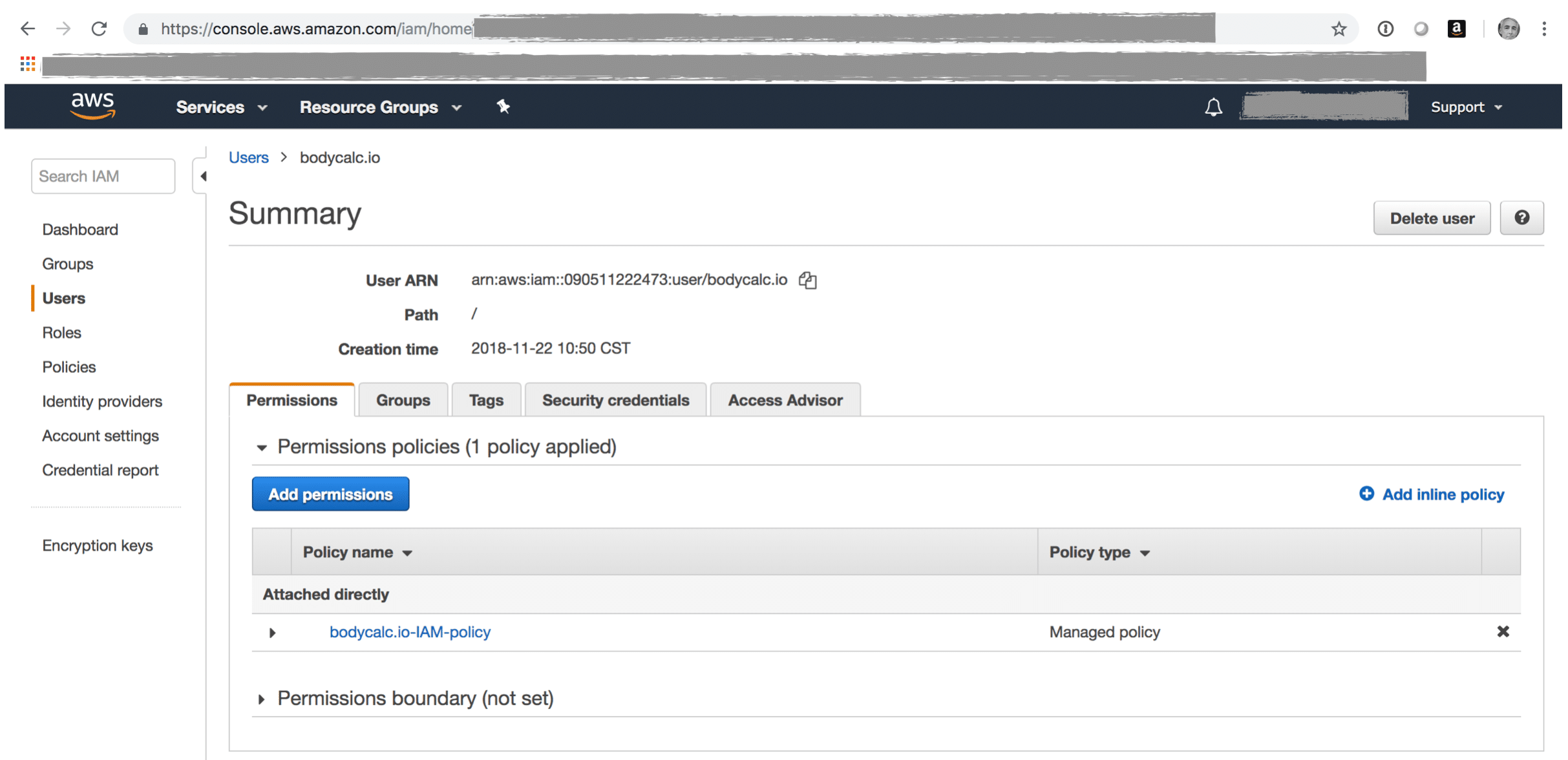Expand the Permissions boundary section

point(261,699)
